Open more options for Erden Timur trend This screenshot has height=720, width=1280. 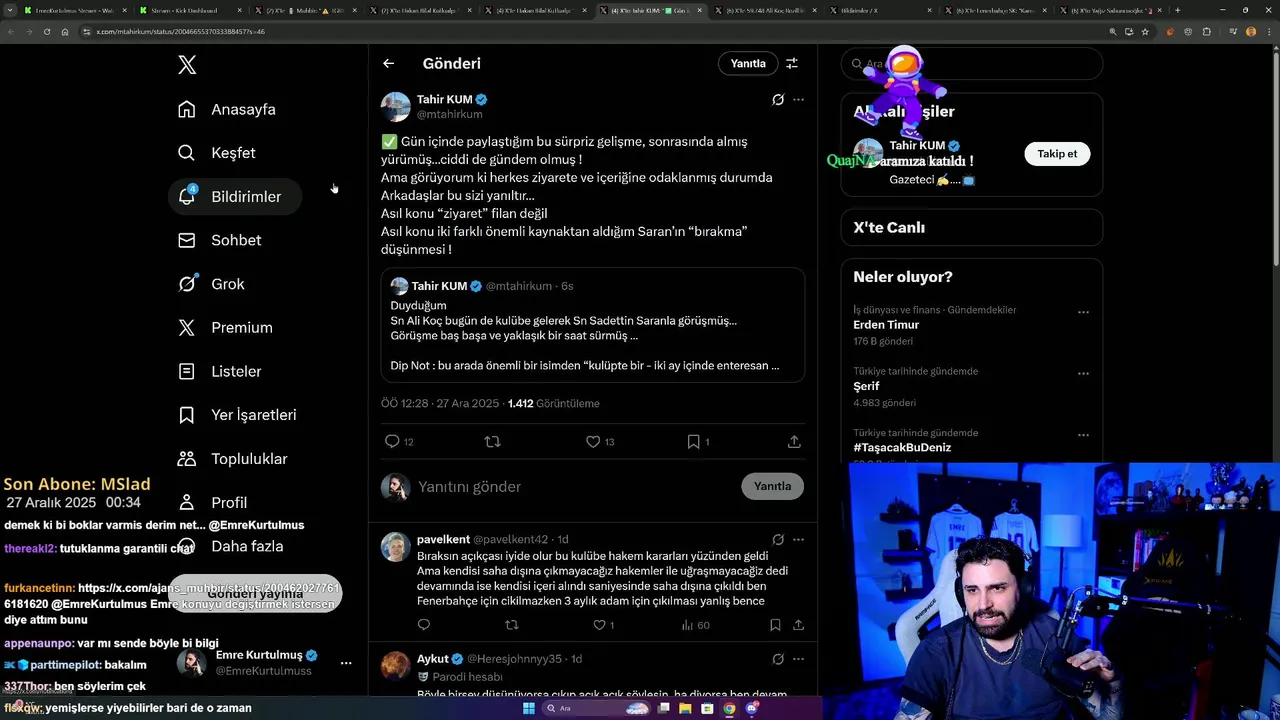(x=1083, y=312)
